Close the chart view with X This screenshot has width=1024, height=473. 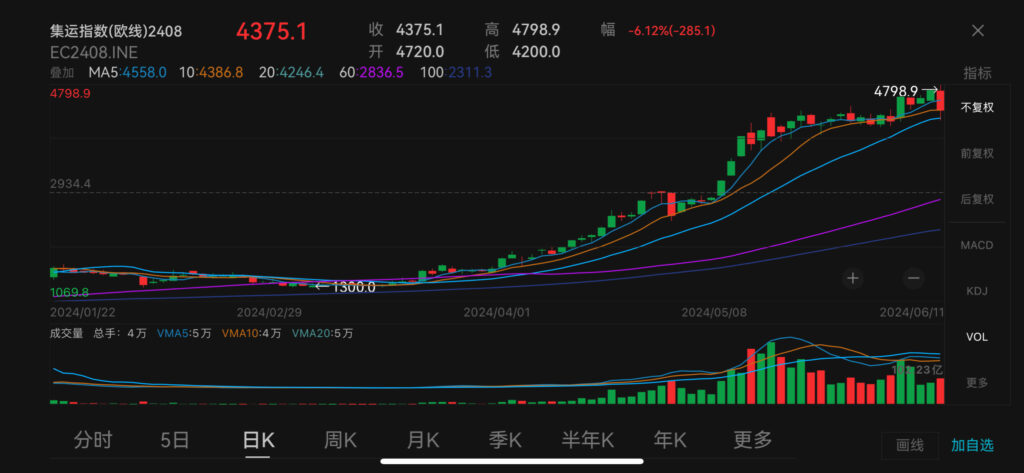pyautogui.click(x=978, y=30)
